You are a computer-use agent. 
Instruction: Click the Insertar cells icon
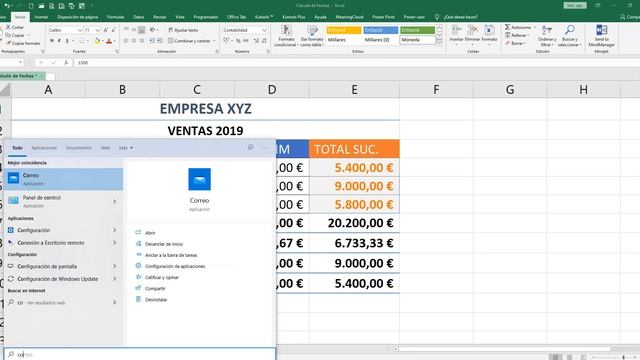457,30
